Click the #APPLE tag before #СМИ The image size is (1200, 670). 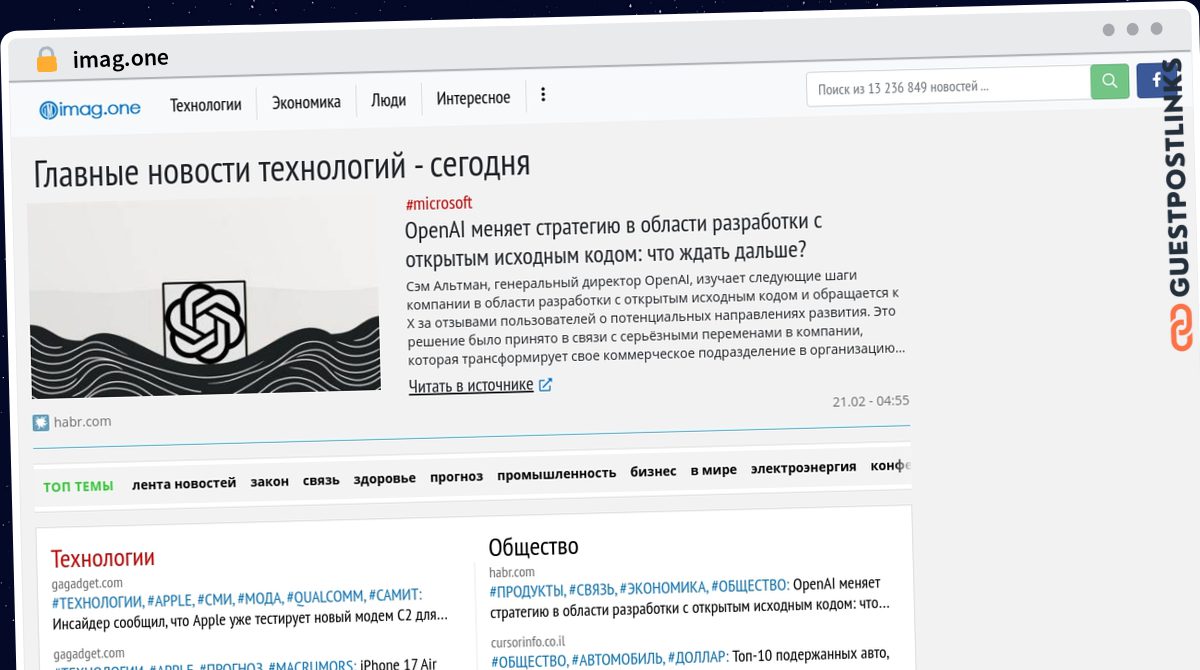point(170,600)
